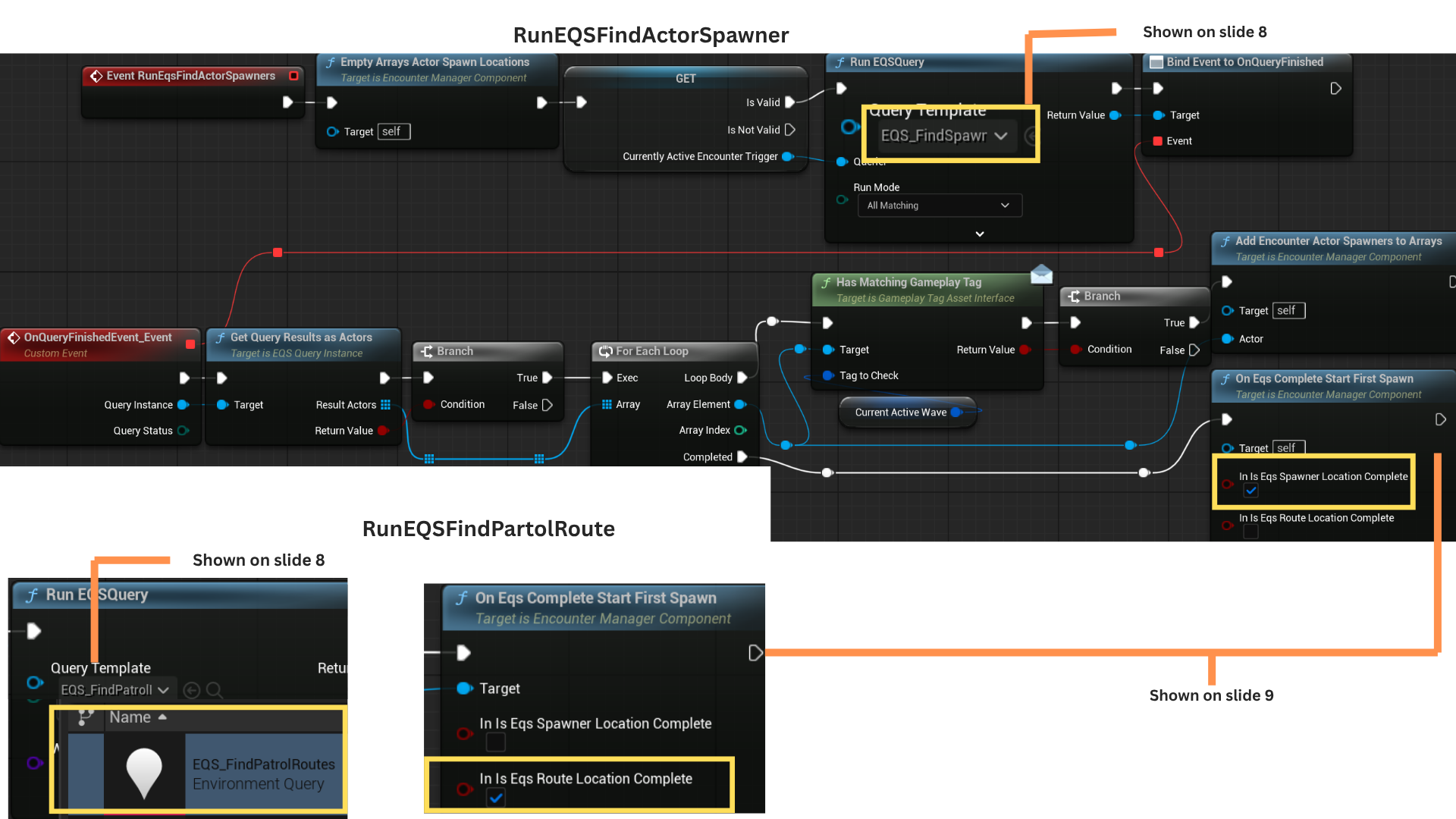The width and height of the screenshot is (1456, 819).
Task: Click the Is Not Valid exec output pin
Action: 790,130
